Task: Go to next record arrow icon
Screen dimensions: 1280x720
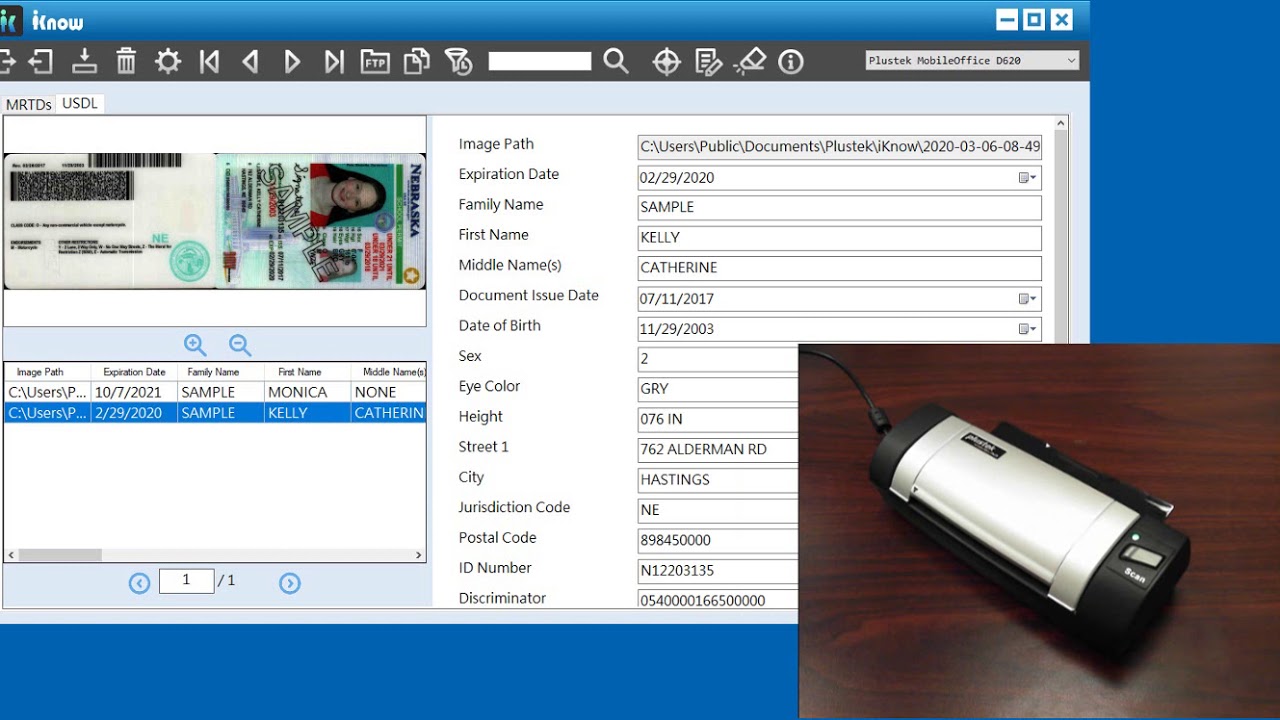Action: click(x=292, y=62)
